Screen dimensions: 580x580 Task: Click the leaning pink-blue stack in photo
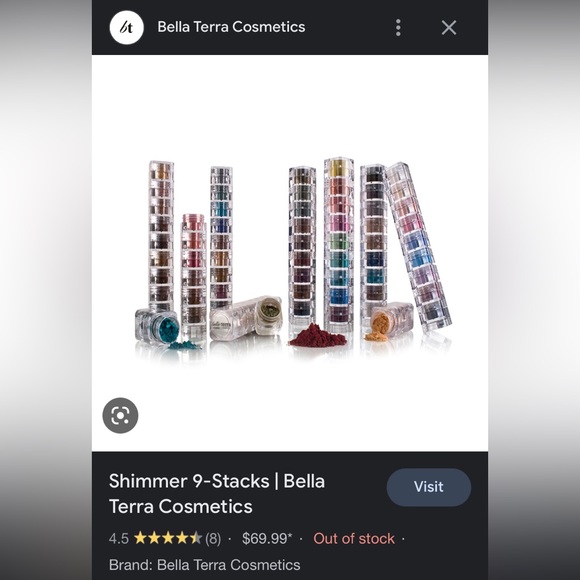(419, 246)
